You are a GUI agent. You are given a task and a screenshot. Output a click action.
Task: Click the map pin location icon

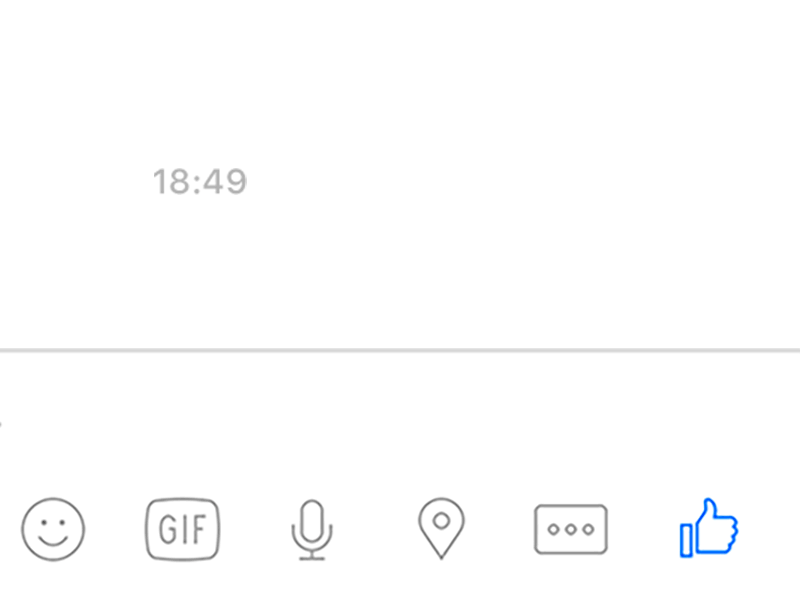[441, 529]
